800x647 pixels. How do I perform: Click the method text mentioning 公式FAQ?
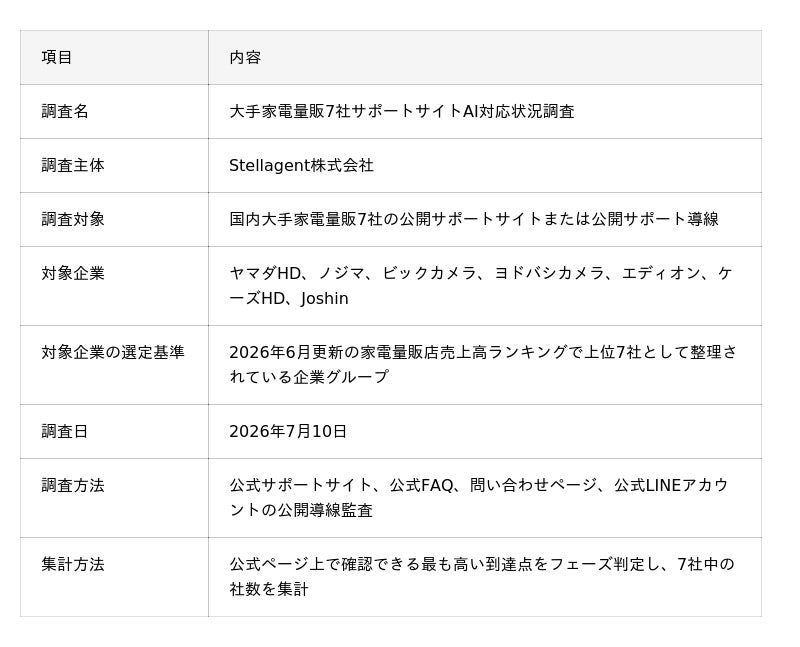click(x=479, y=497)
